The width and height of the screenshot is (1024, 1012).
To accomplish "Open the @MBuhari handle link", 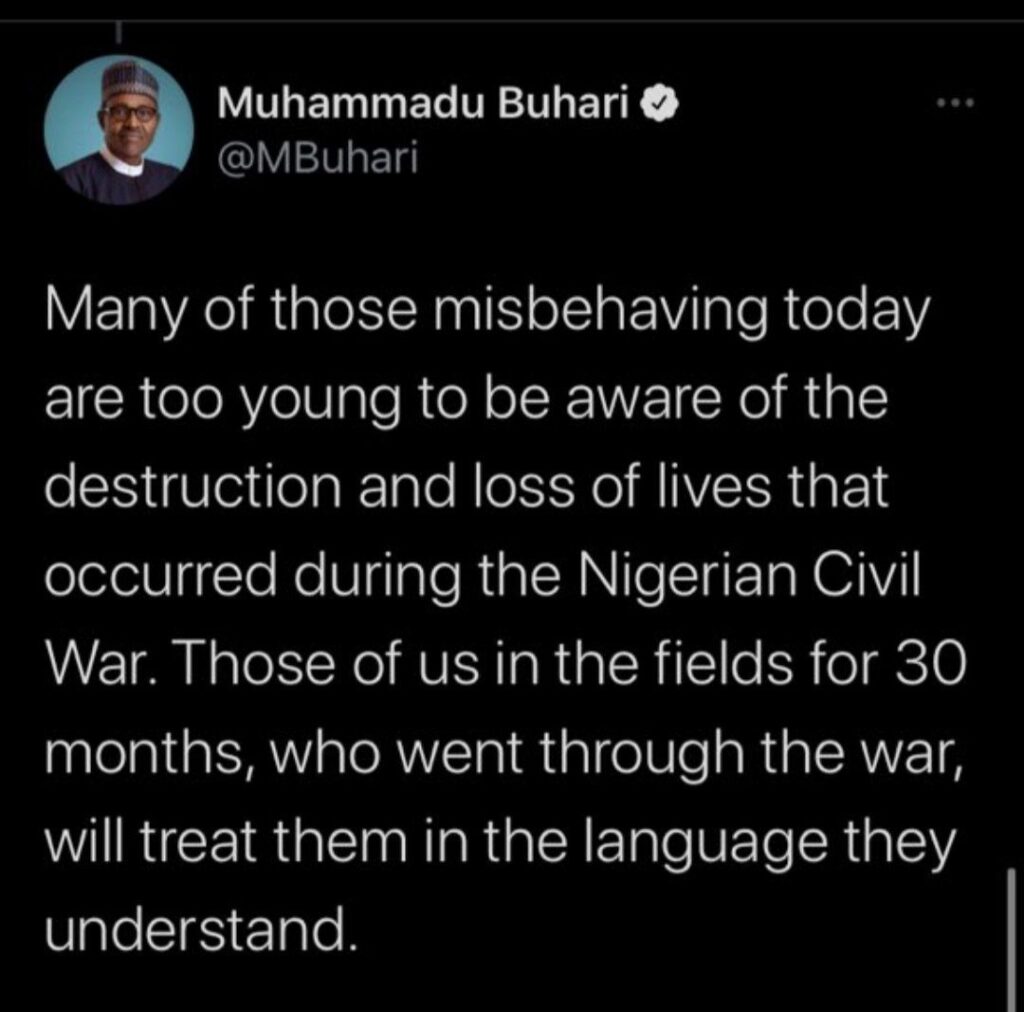I will 316,158.
